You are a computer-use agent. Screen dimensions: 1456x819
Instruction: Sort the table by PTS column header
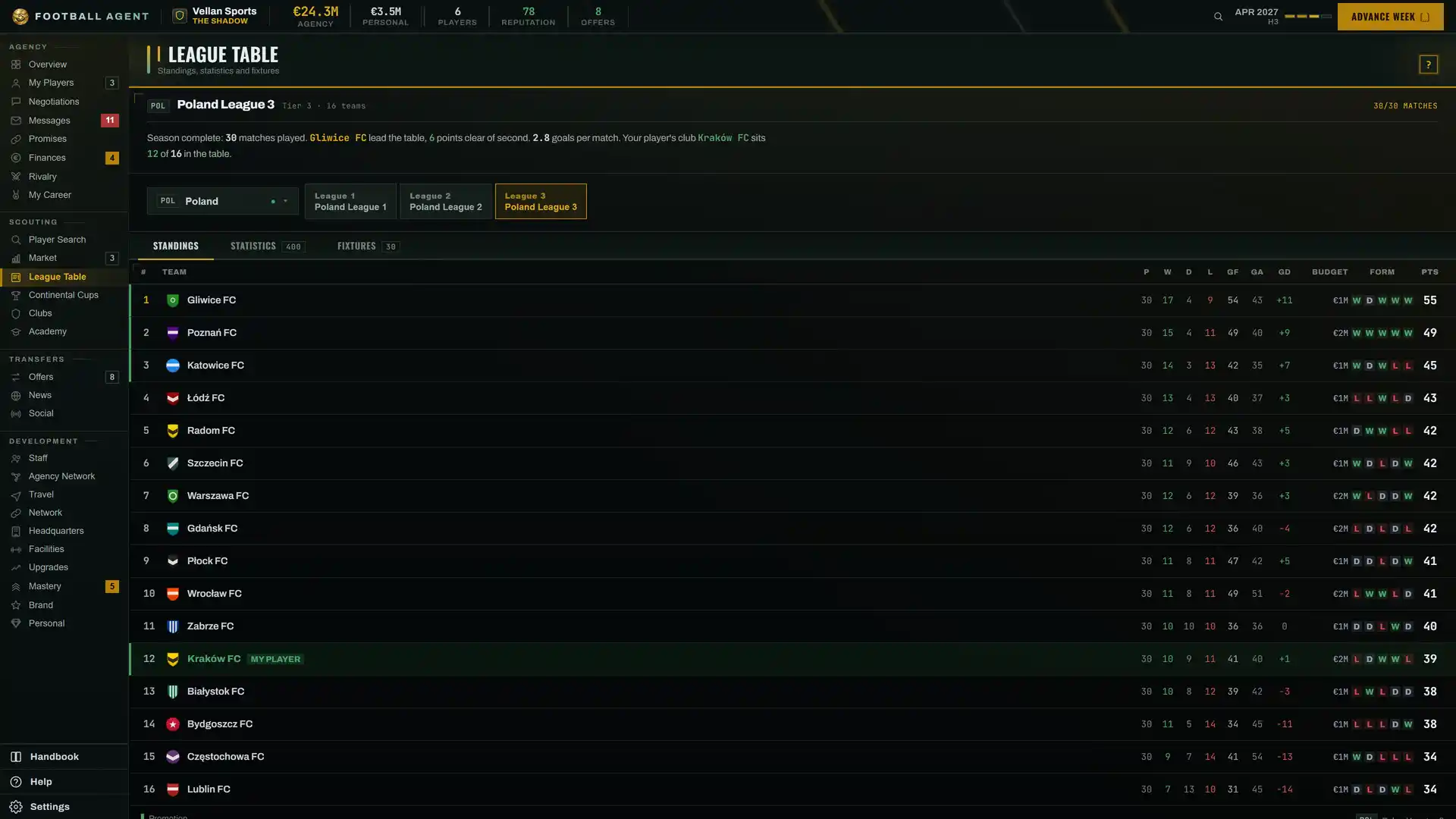[x=1429, y=272]
